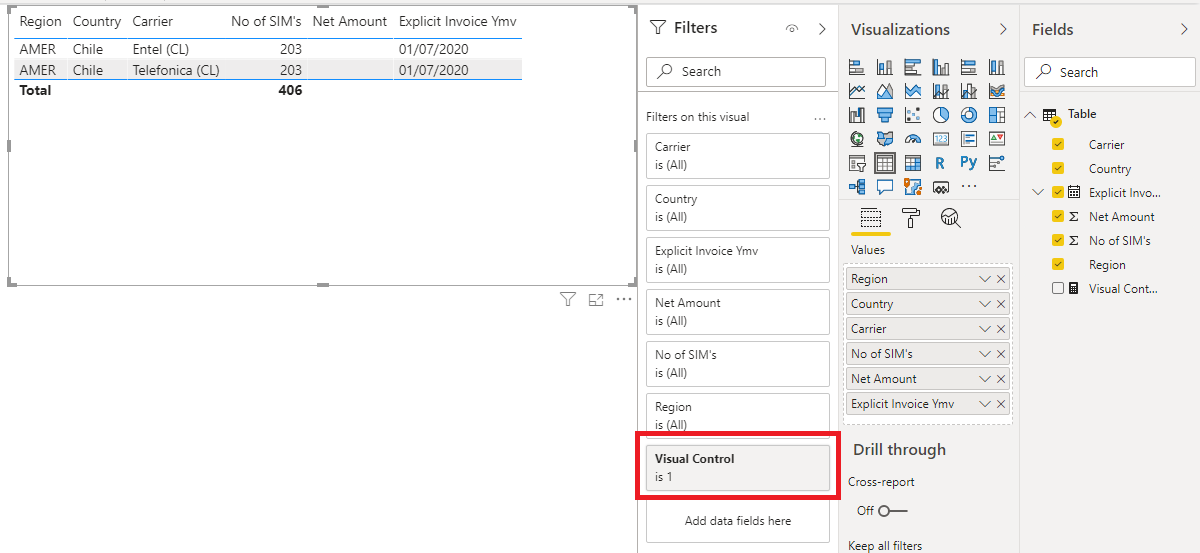This screenshot has width=1200, height=553.
Task: Select the line chart visualization
Action: (x=857, y=91)
